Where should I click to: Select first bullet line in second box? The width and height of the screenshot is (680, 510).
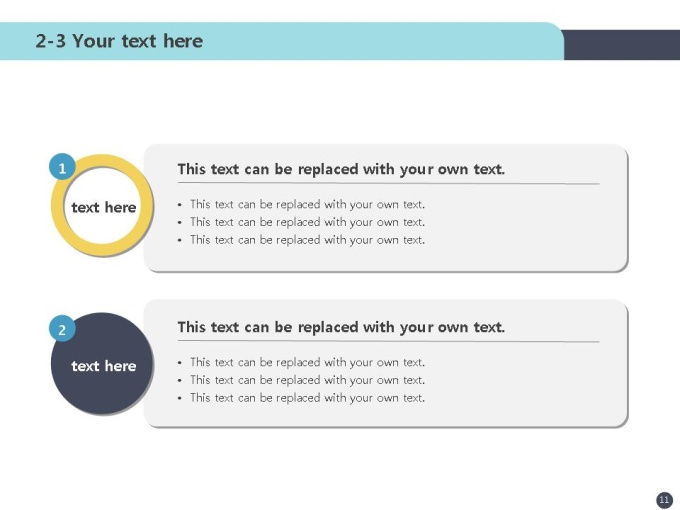point(301,362)
